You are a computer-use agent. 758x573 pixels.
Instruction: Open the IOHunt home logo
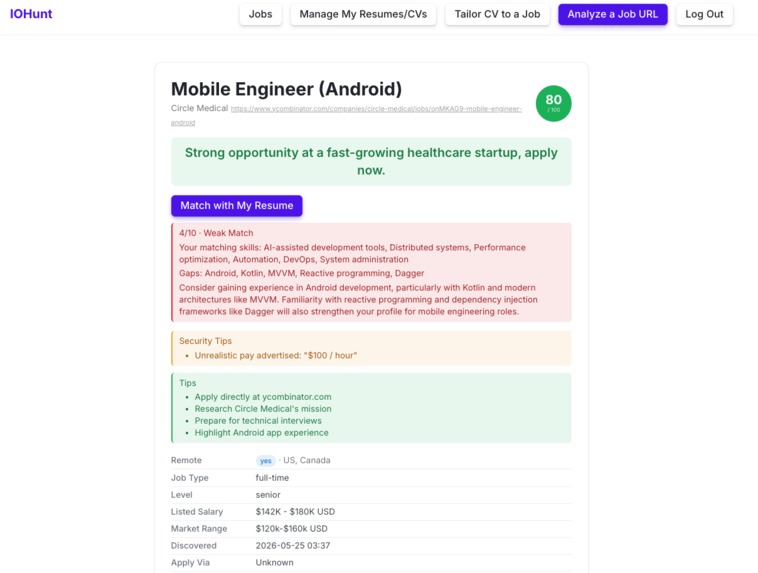coord(31,14)
